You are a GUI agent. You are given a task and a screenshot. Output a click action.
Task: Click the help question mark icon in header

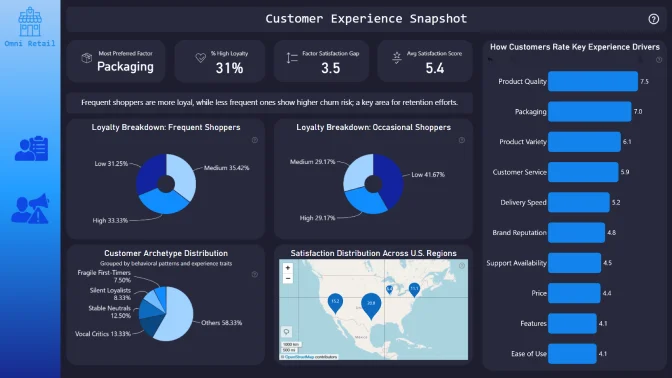[653, 19]
